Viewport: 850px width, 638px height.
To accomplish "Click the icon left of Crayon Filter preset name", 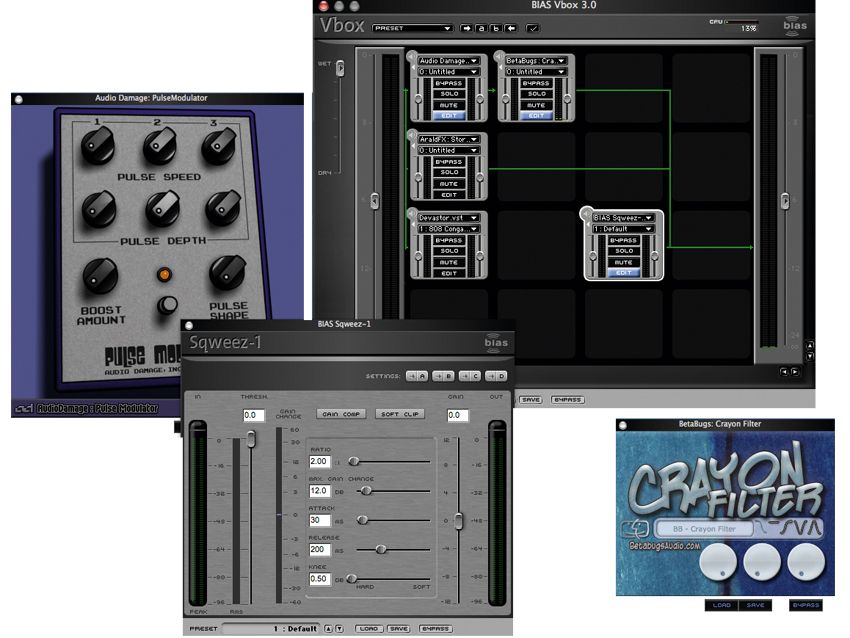I will click(x=635, y=528).
